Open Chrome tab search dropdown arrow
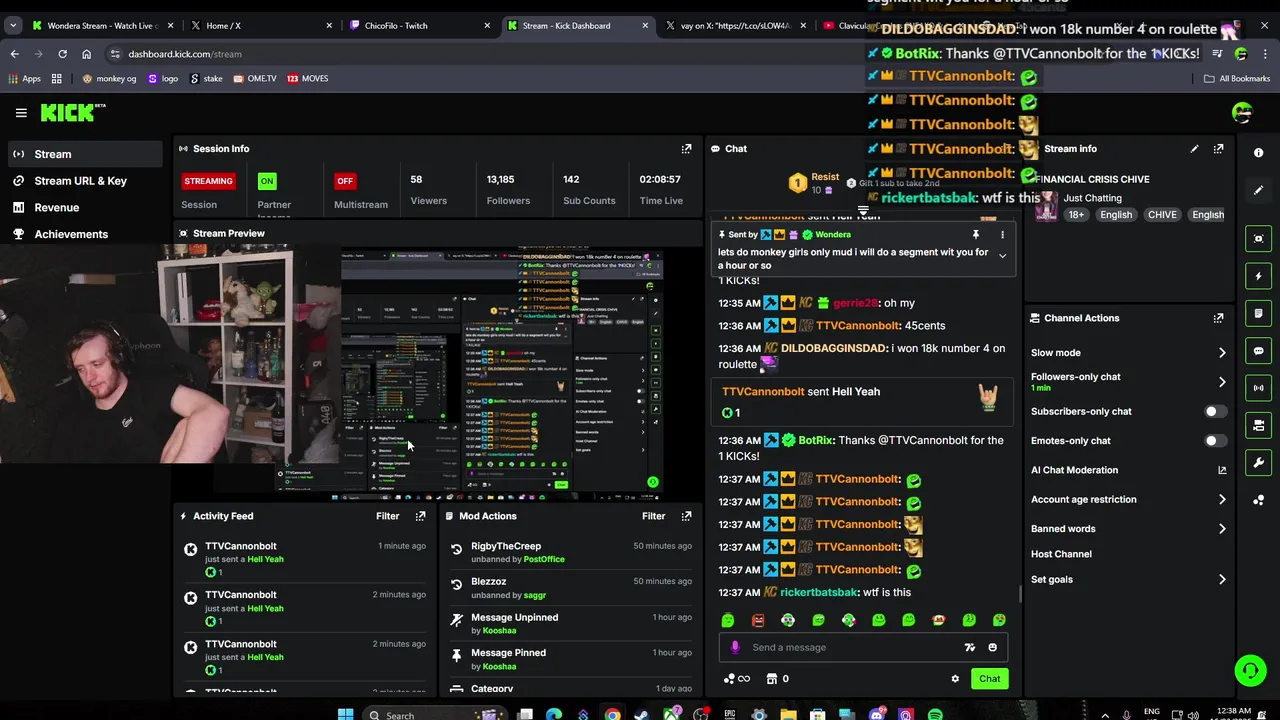1280x720 pixels. (13, 25)
